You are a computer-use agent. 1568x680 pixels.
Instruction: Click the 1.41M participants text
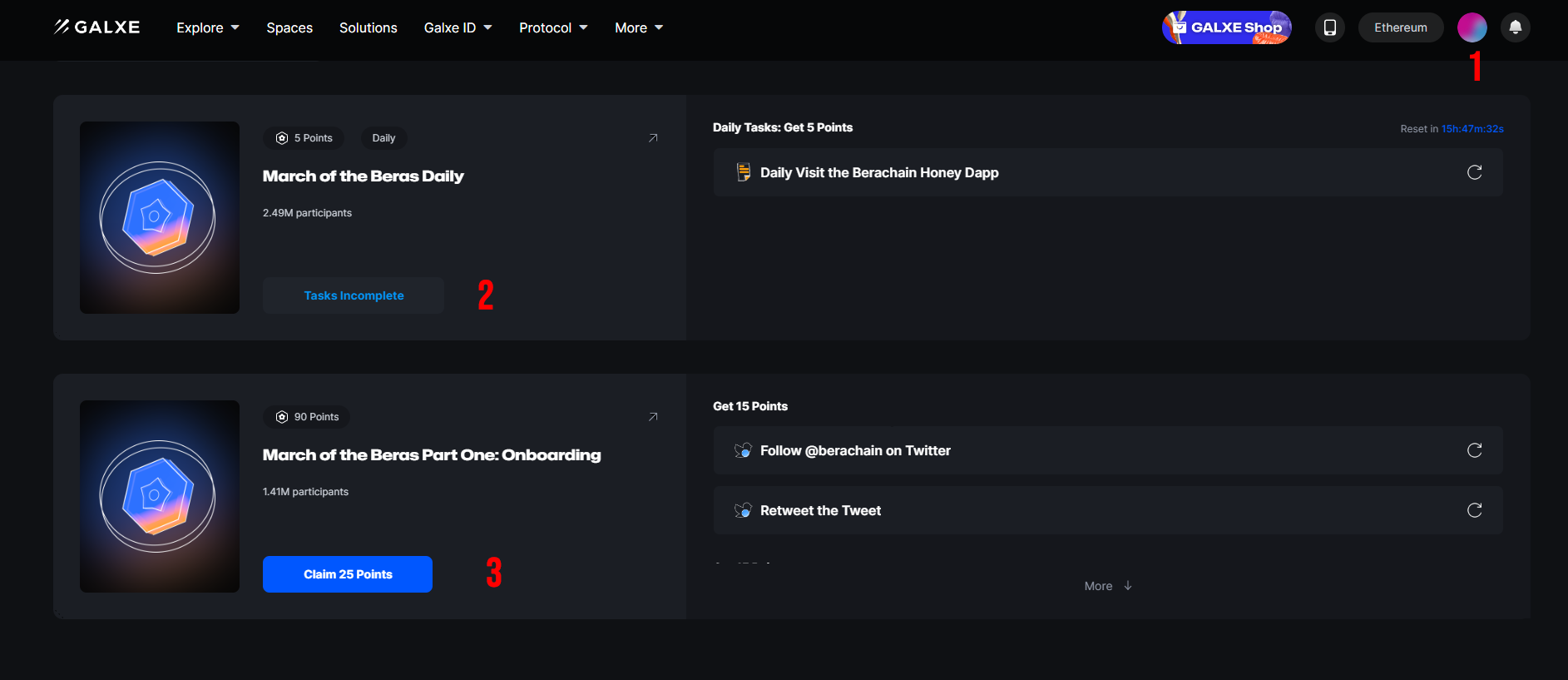pyautogui.click(x=305, y=492)
